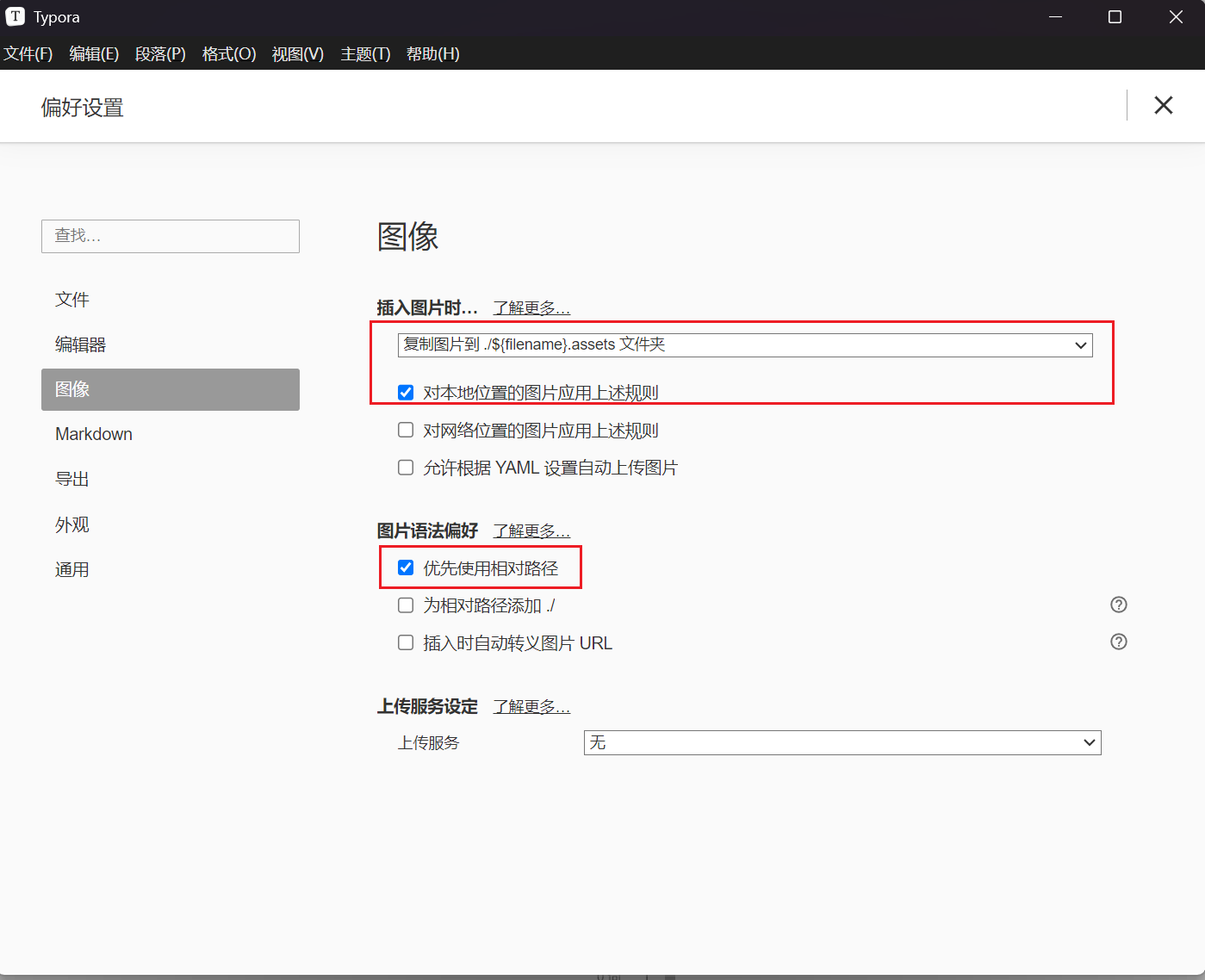The image size is (1205, 980).
Task: Check the 为相对路径添加 ./ option
Action: pyautogui.click(x=406, y=605)
